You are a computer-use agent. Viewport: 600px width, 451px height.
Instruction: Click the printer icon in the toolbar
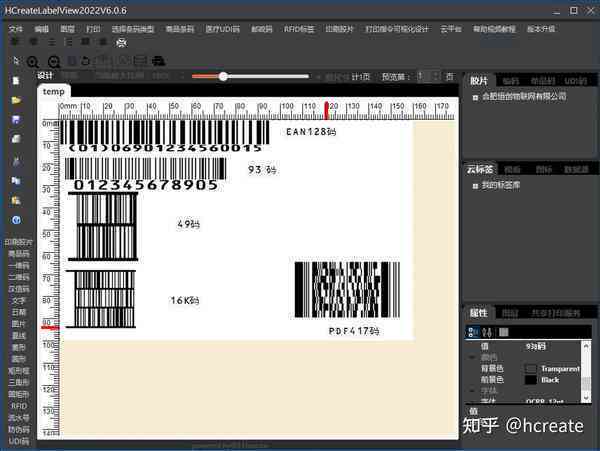pos(158,61)
